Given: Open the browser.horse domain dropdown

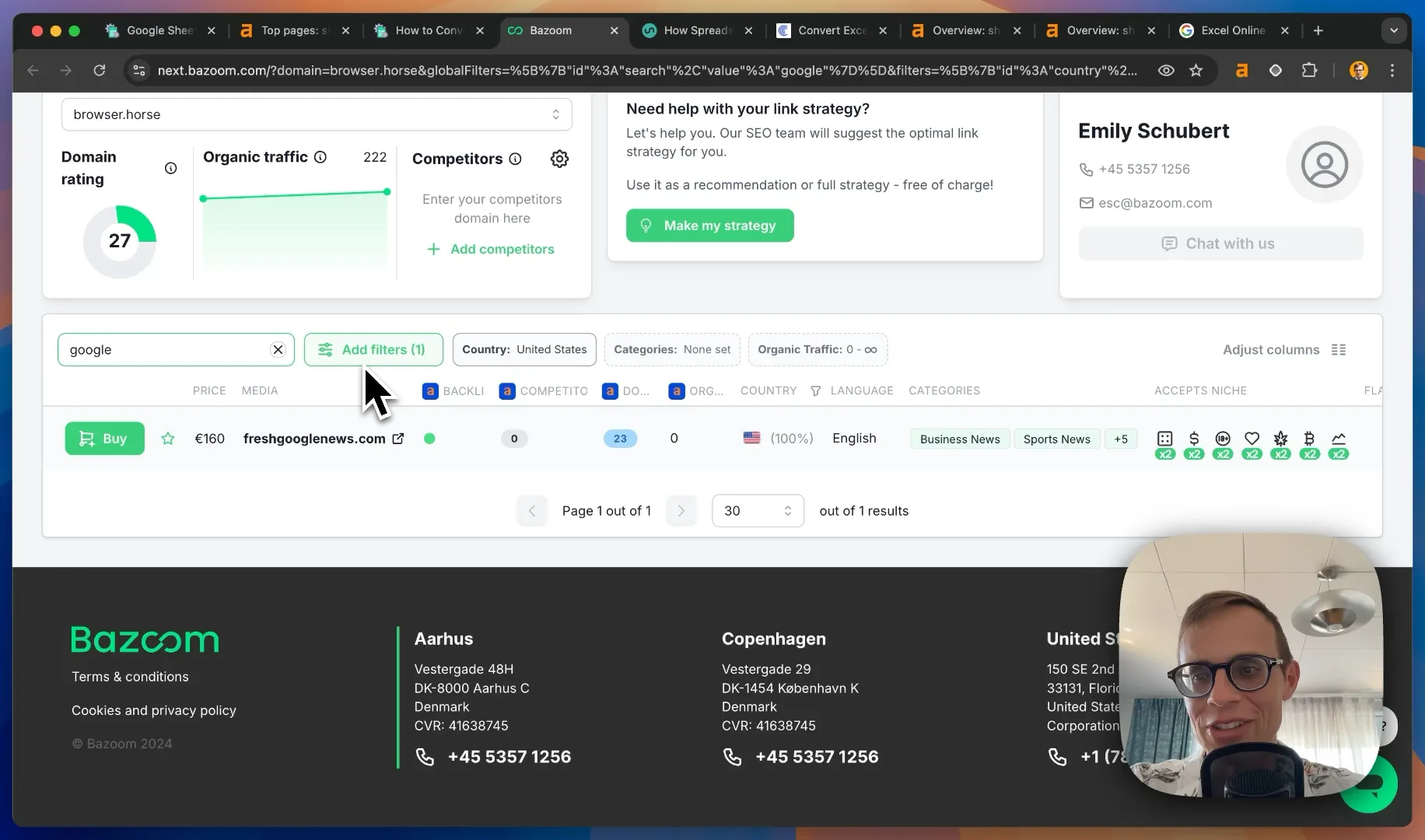Looking at the screenshot, I should pyautogui.click(x=317, y=114).
